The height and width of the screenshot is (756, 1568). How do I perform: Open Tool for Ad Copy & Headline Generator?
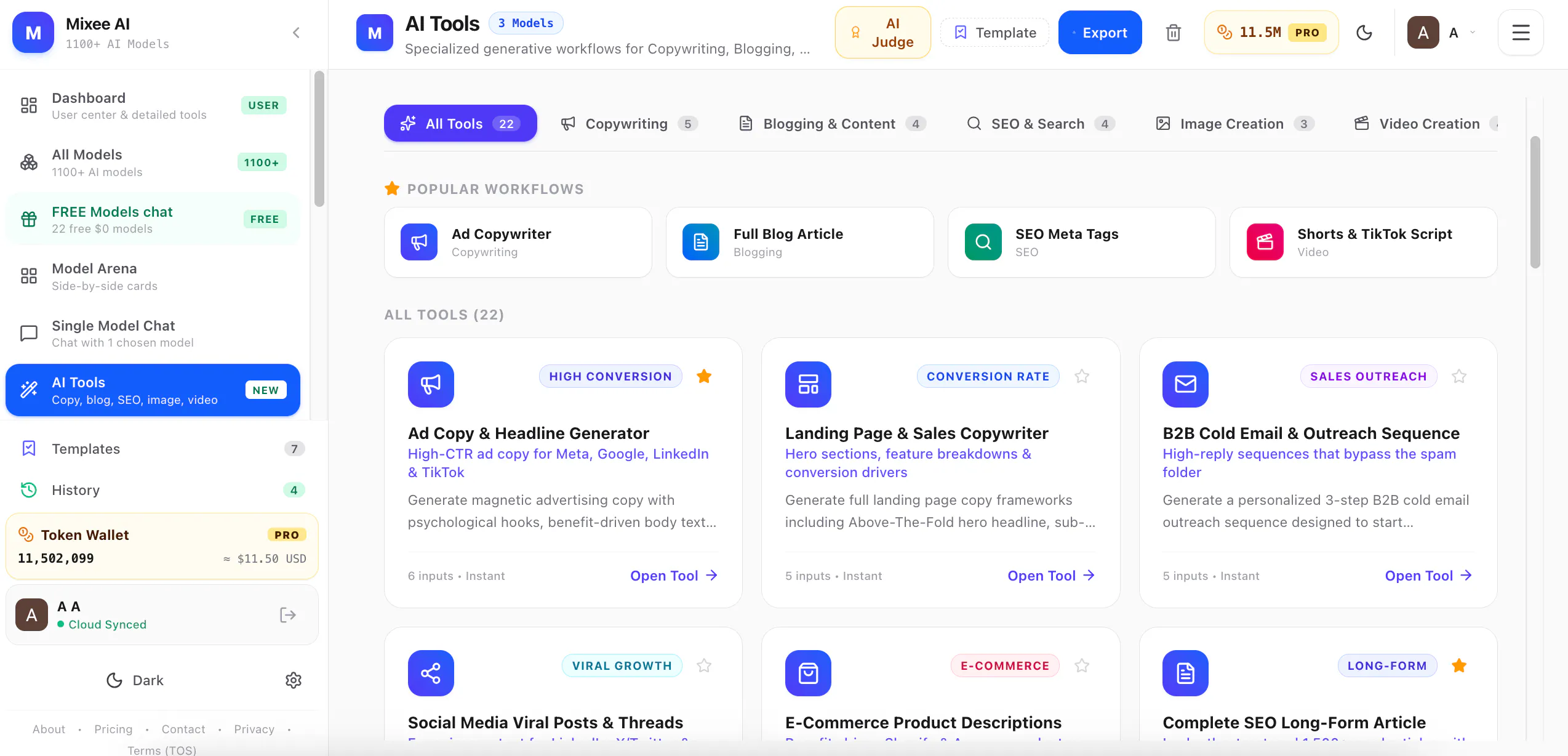point(674,576)
